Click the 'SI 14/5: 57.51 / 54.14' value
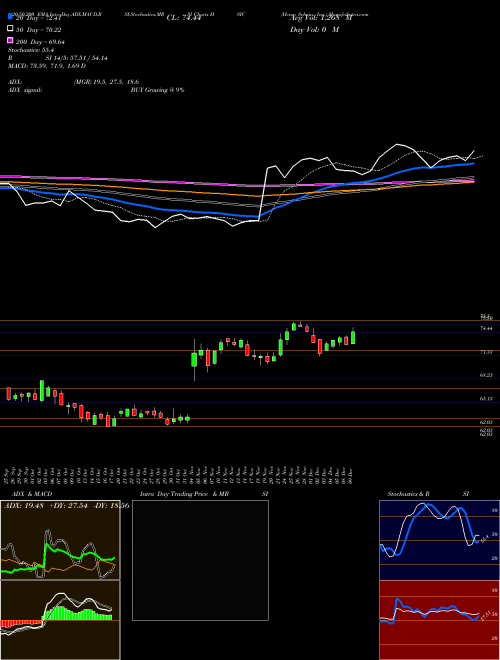This screenshot has width=500, height=660. pos(76,58)
